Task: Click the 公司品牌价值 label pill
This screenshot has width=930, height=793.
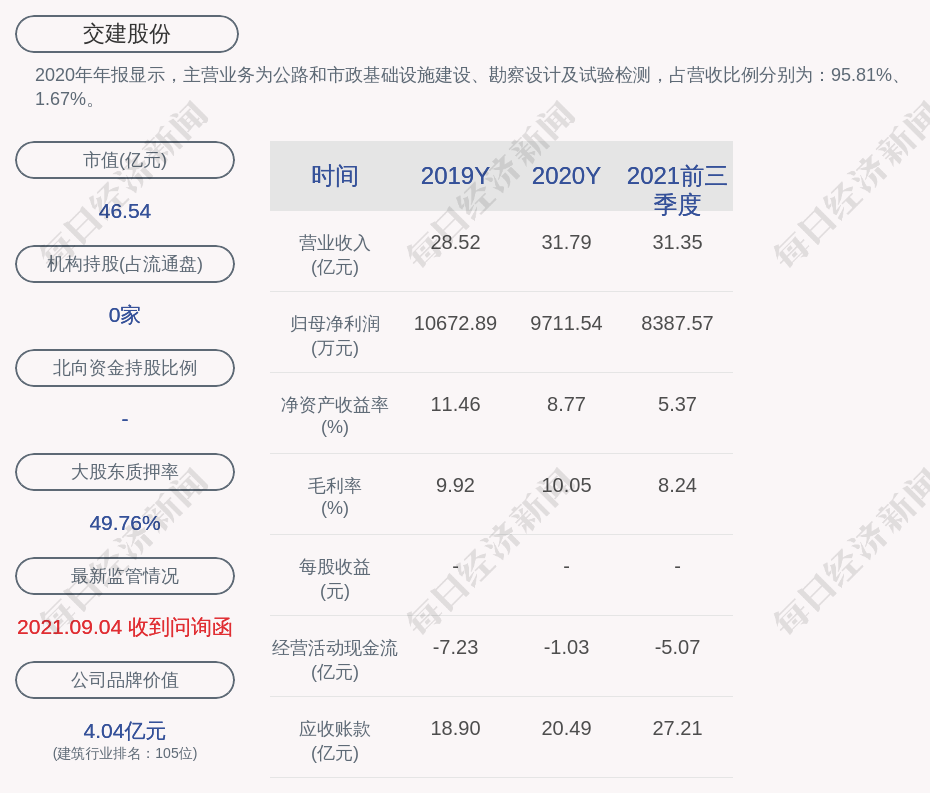Action: [125, 680]
